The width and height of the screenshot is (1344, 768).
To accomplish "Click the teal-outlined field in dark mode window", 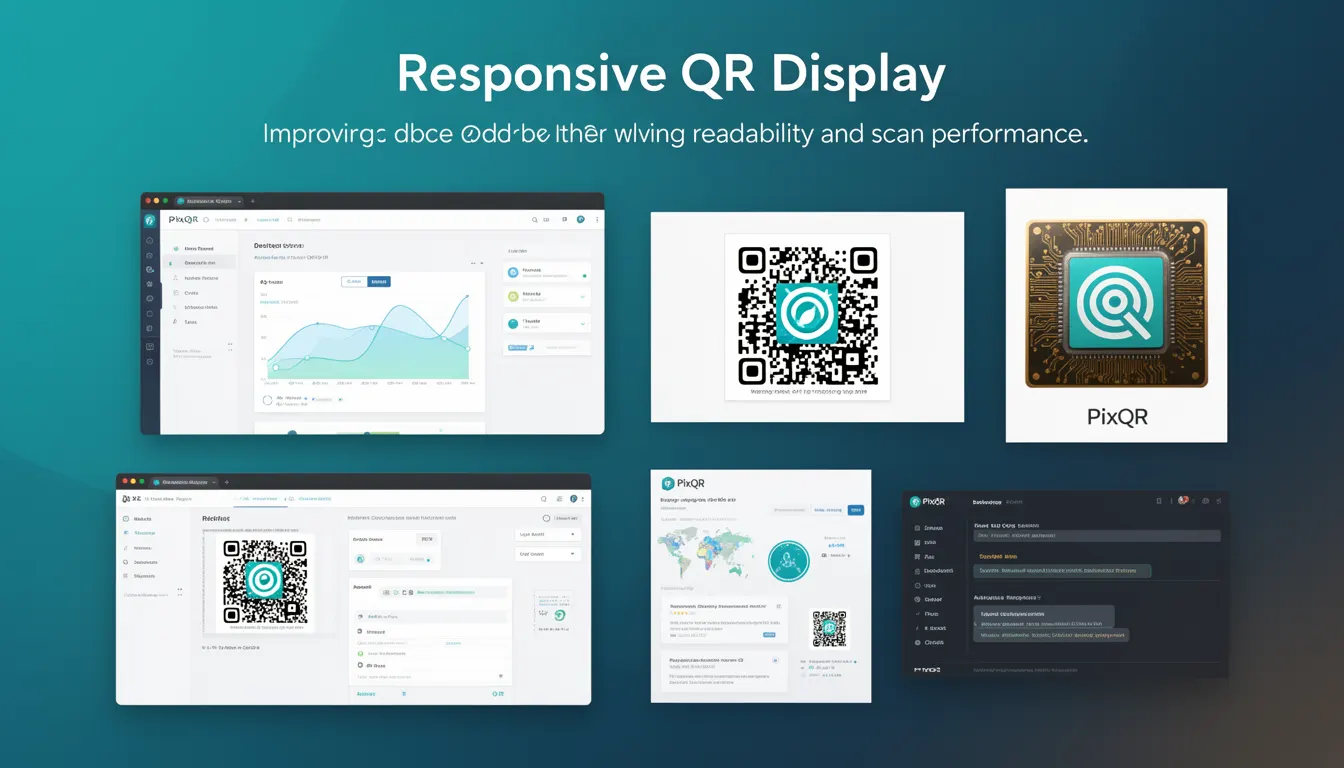I will (1062, 571).
